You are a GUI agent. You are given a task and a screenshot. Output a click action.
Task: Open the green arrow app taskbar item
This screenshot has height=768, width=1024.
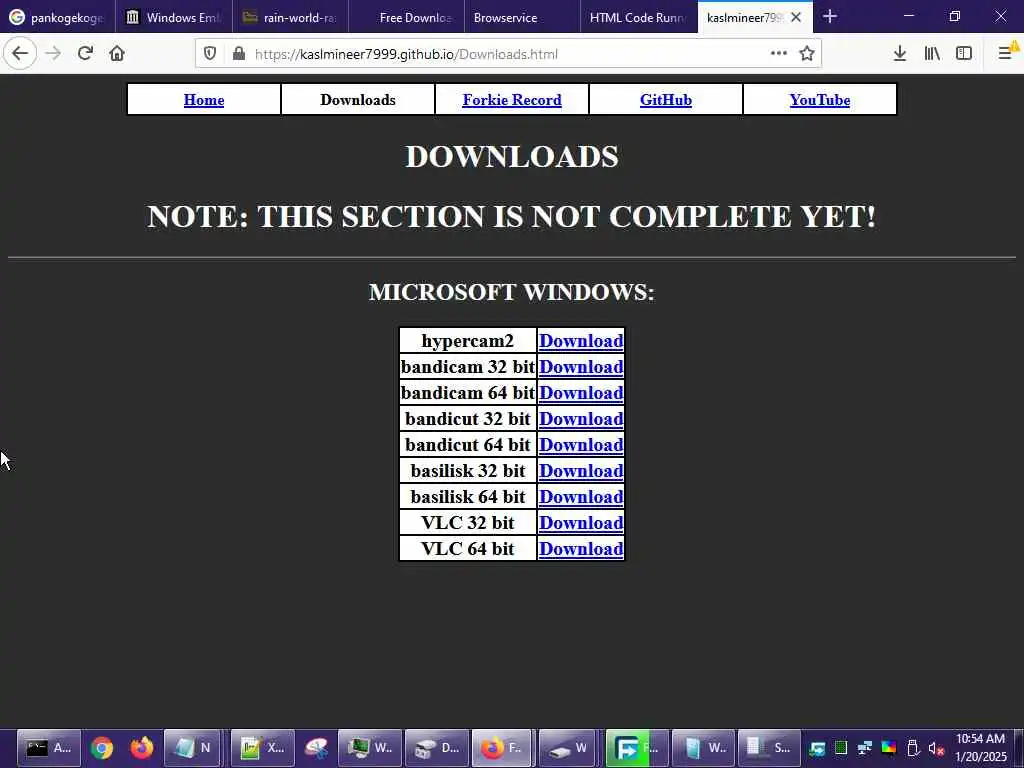[637, 748]
